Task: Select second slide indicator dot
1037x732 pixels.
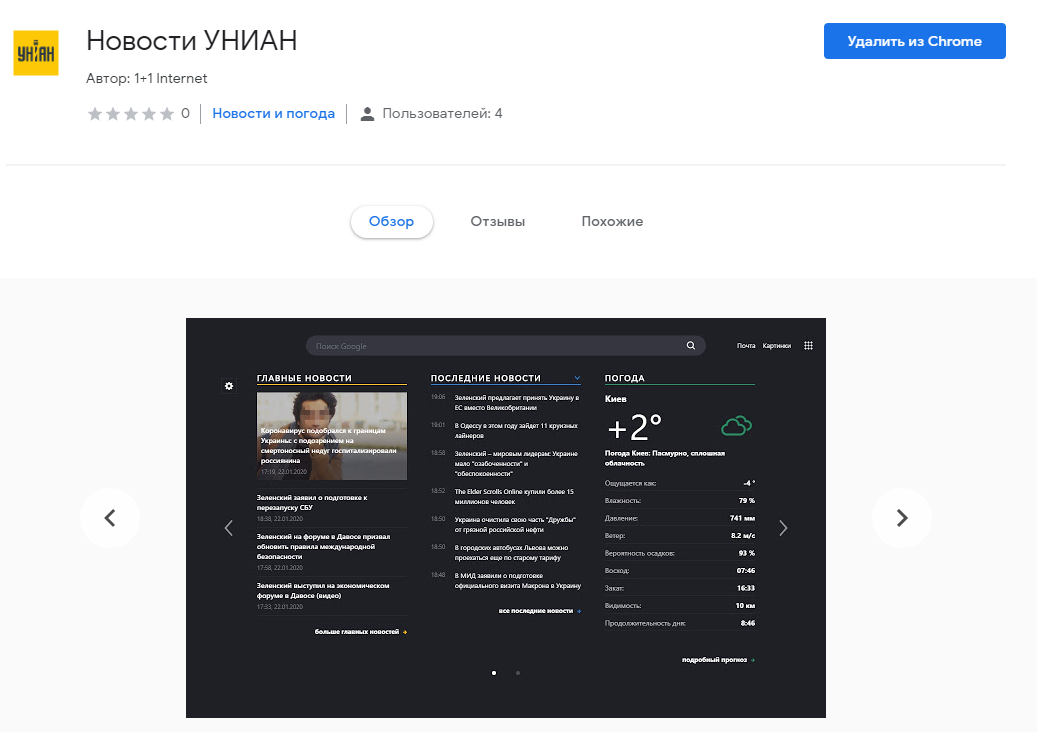Action: point(518,673)
